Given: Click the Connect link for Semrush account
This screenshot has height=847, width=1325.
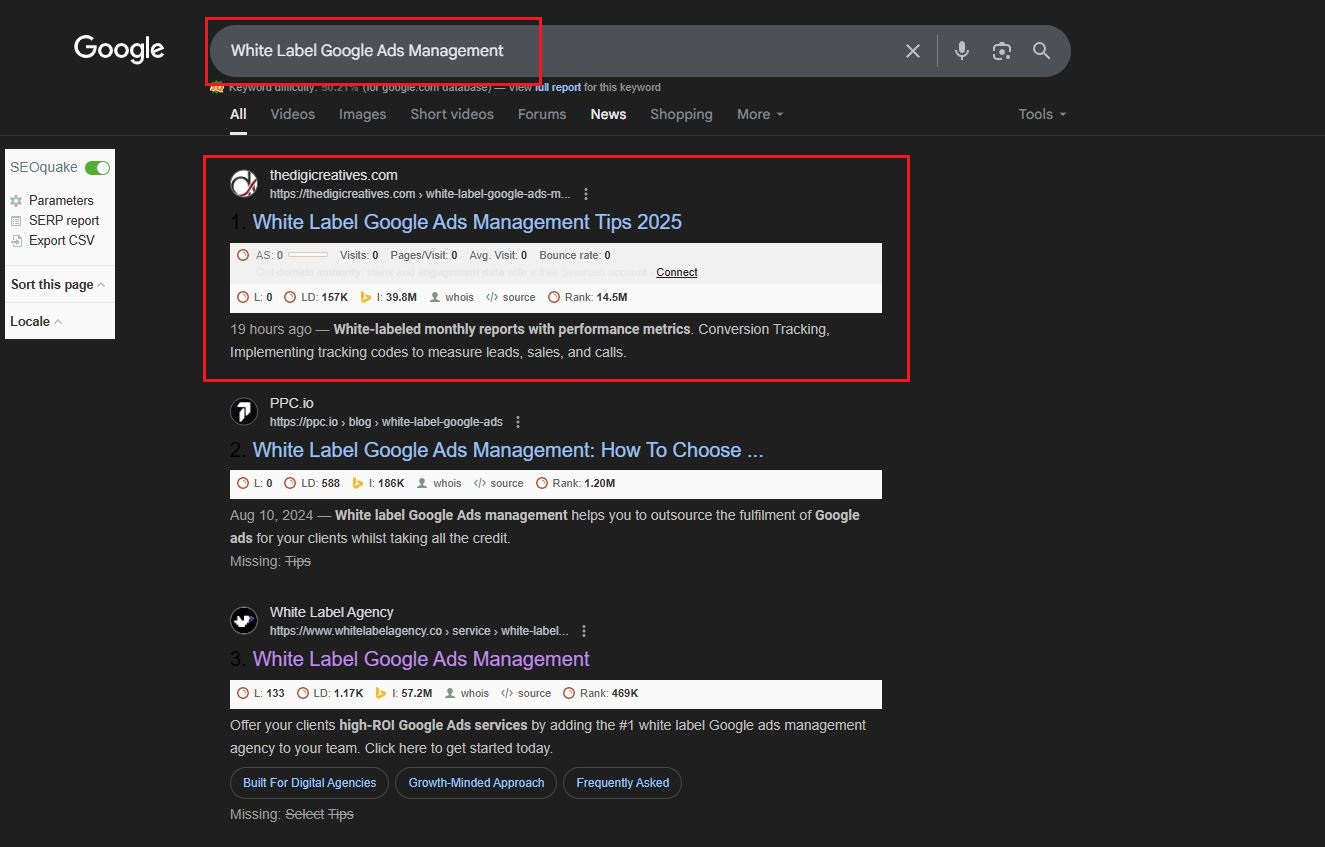Looking at the screenshot, I should 676,272.
